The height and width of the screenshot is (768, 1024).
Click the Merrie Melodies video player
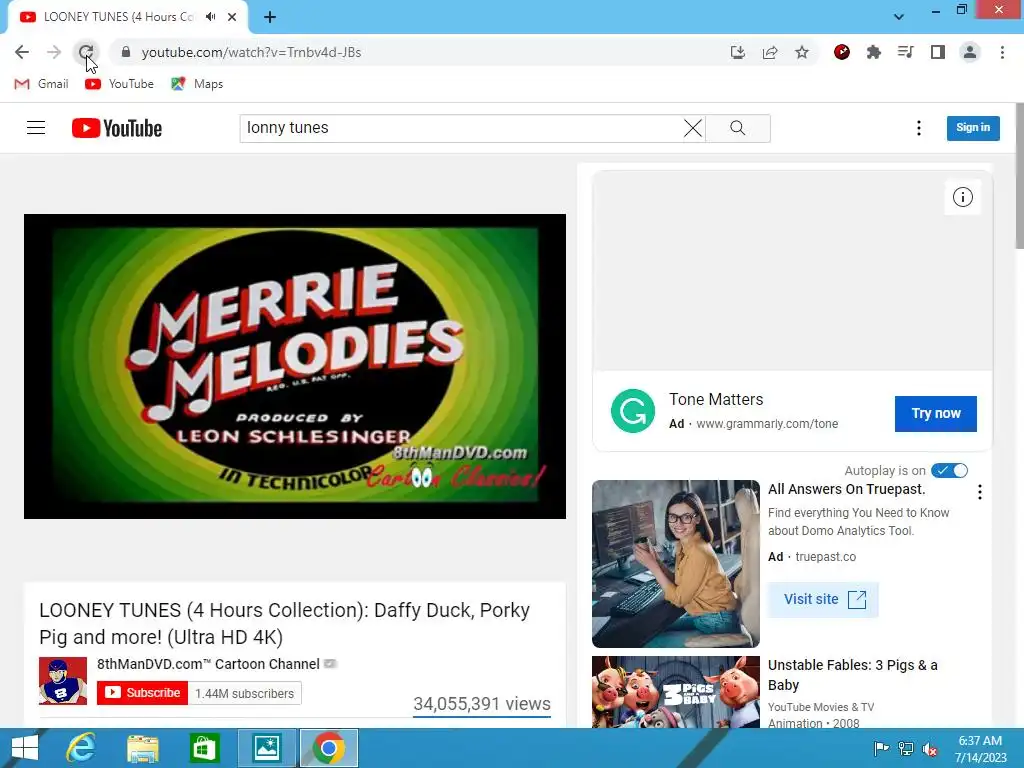(295, 366)
